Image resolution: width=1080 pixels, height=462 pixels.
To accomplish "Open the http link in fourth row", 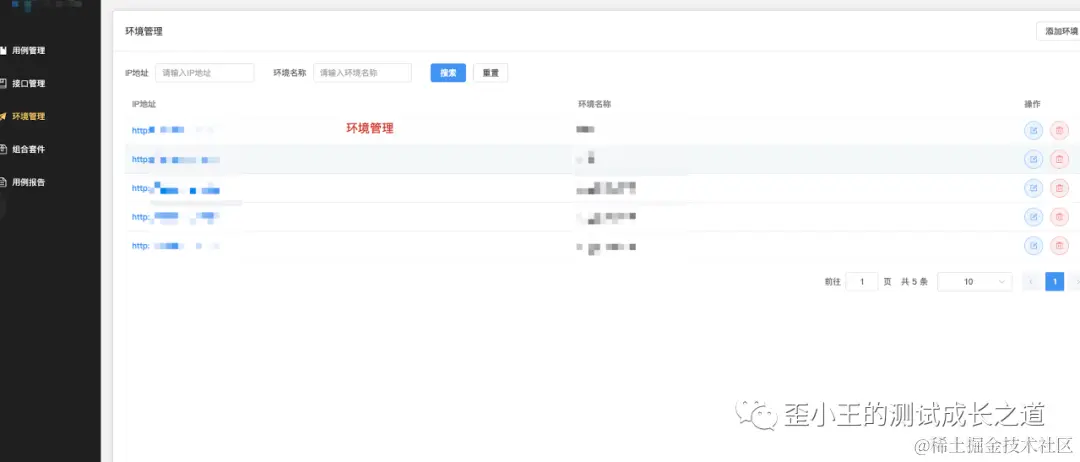I will 176,217.
